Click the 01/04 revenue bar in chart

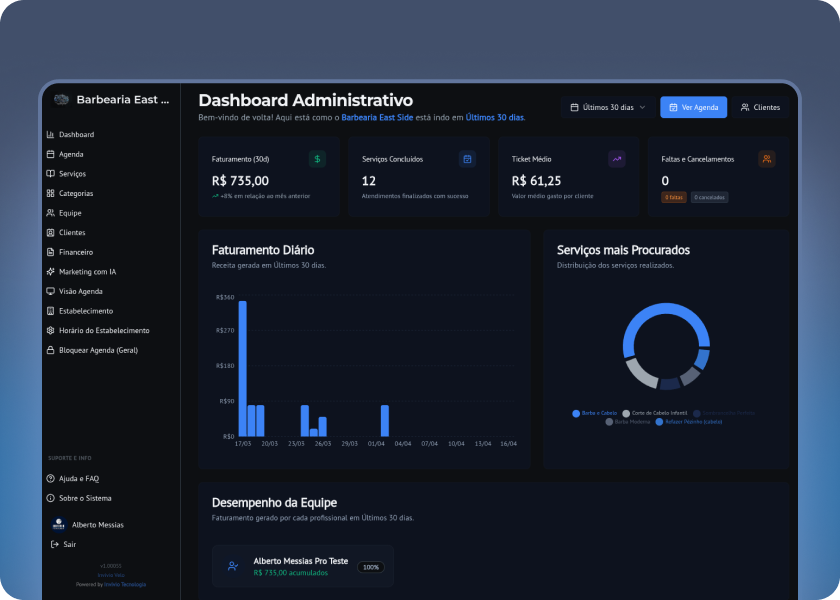pos(385,421)
